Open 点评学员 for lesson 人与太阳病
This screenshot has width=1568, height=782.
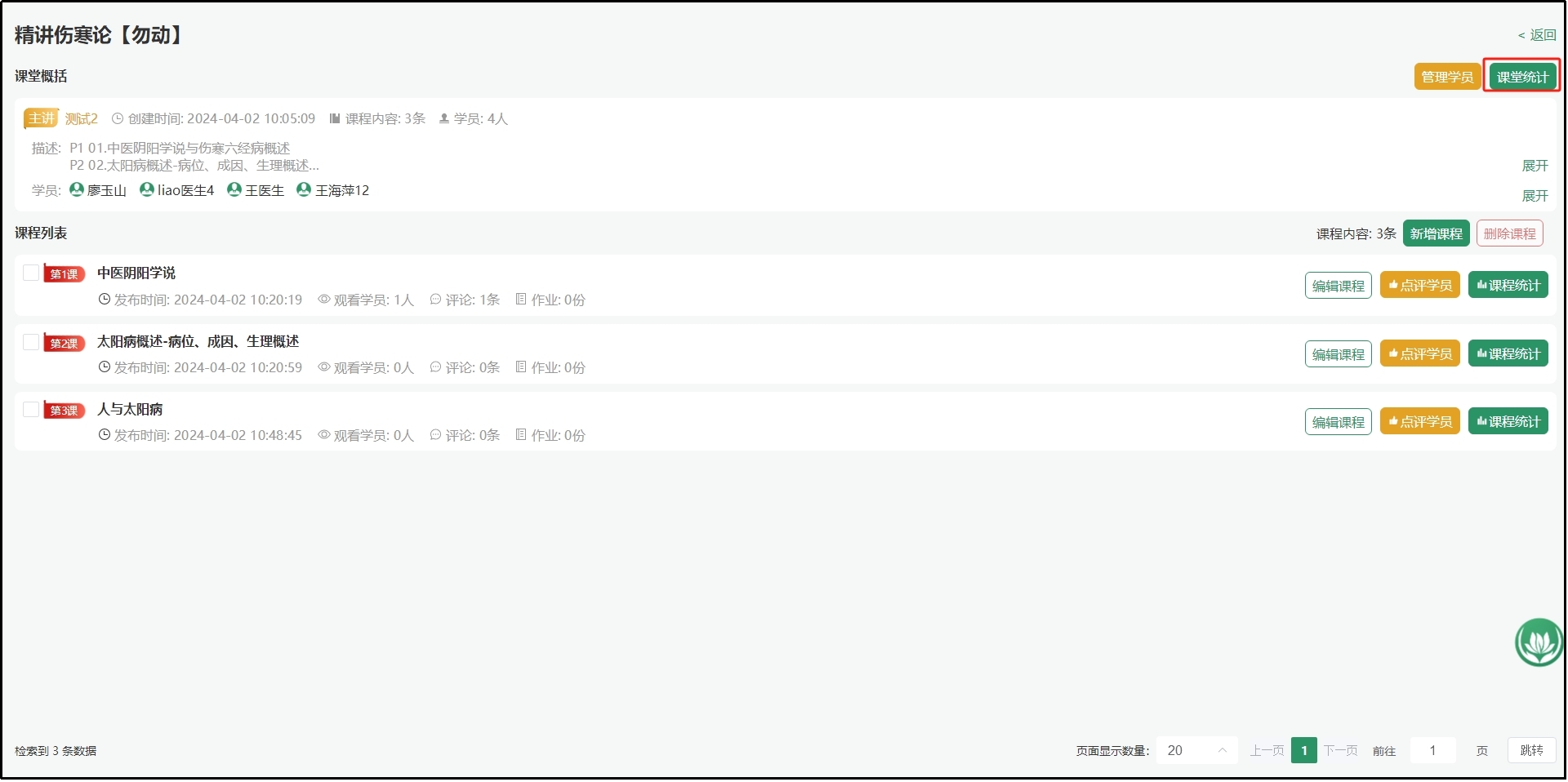(x=1419, y=422)
